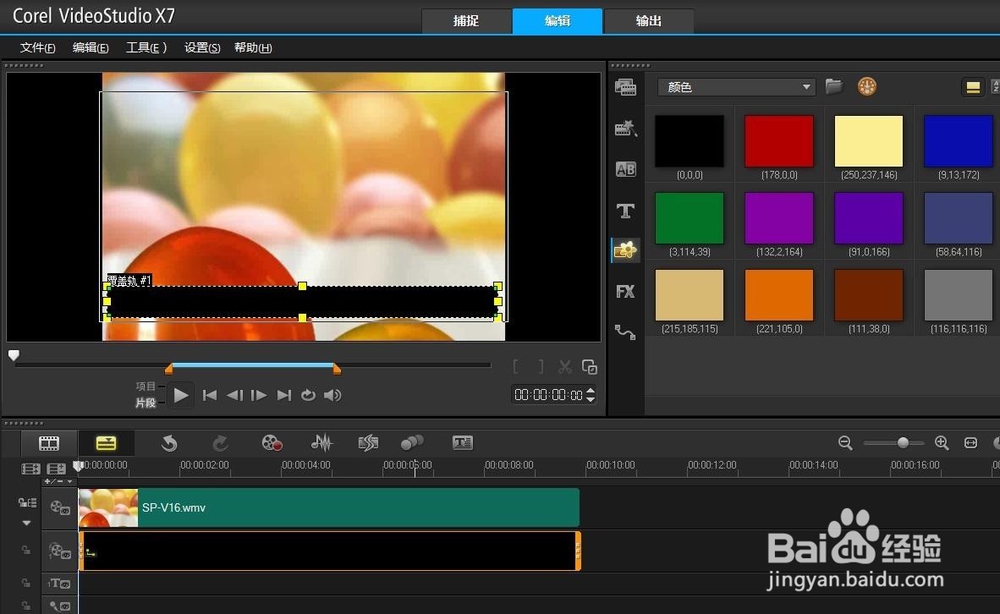
Task: Set mark-out bracket in preview
Action: click(x=541, y=367)
